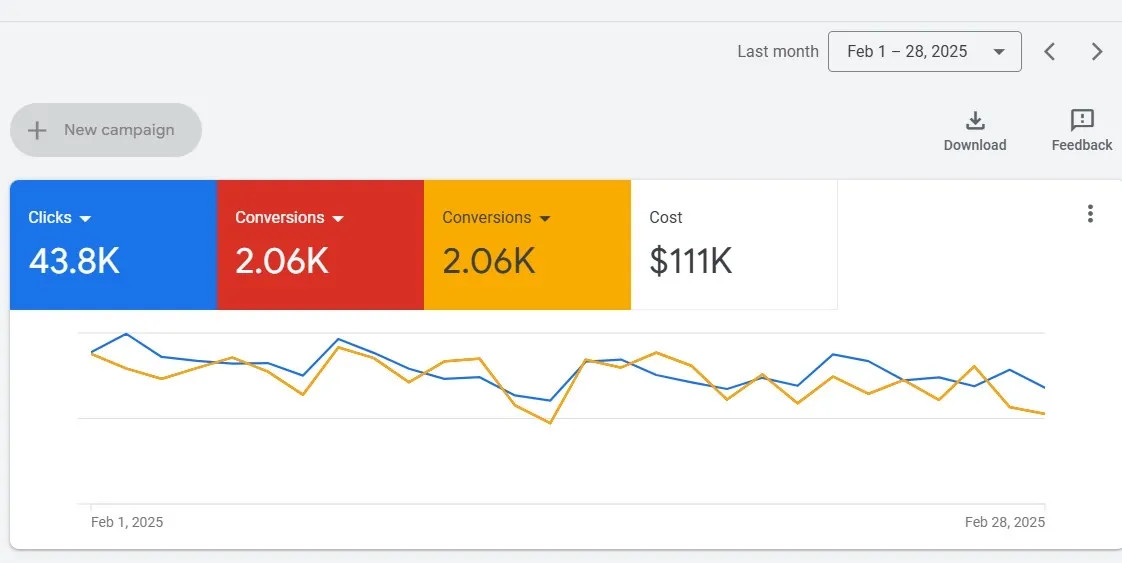Click the 43.8K clicks value
The height and width of the screenshot is (563, 1122).
pyautogui.click(x=74, y=261)
